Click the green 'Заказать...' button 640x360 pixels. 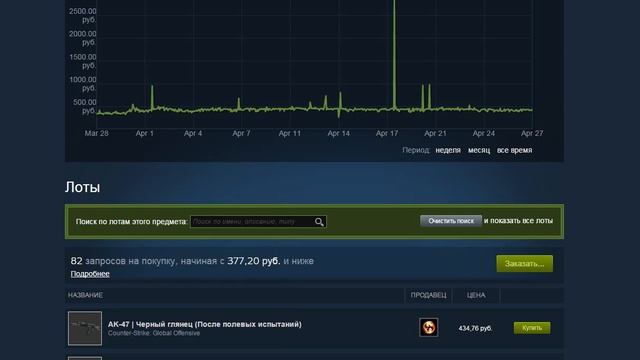pyautogui.click(x=524, y=264)
